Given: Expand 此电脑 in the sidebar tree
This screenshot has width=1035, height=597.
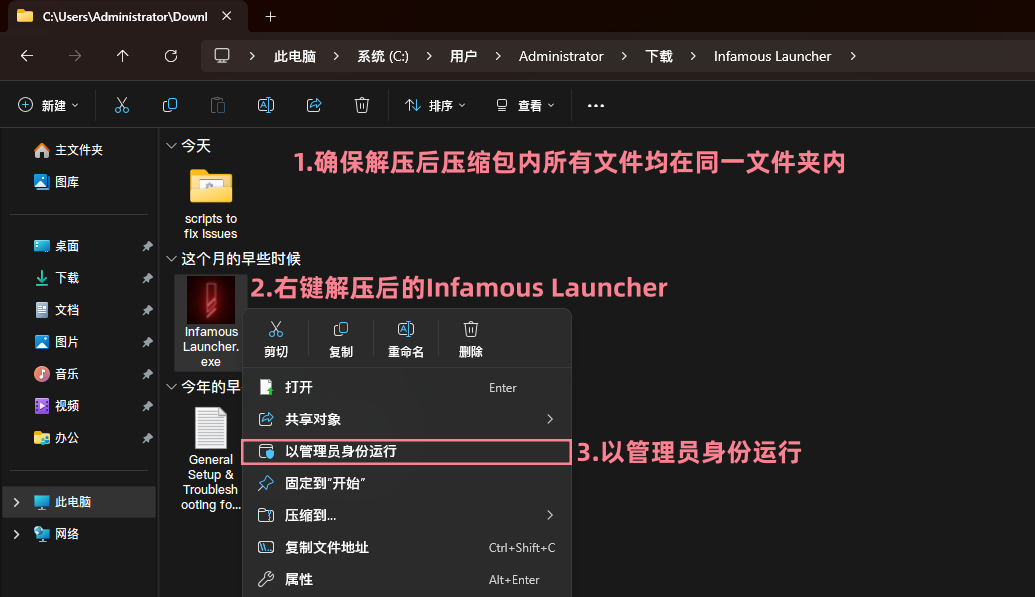Looking at the screenshot, I should (17, 502).
